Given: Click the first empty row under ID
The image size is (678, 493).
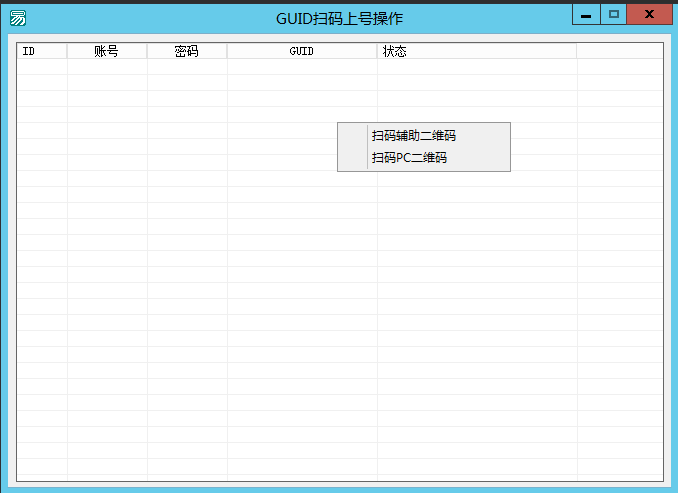Looking at the screenshot, I should [x=42, y=67].
